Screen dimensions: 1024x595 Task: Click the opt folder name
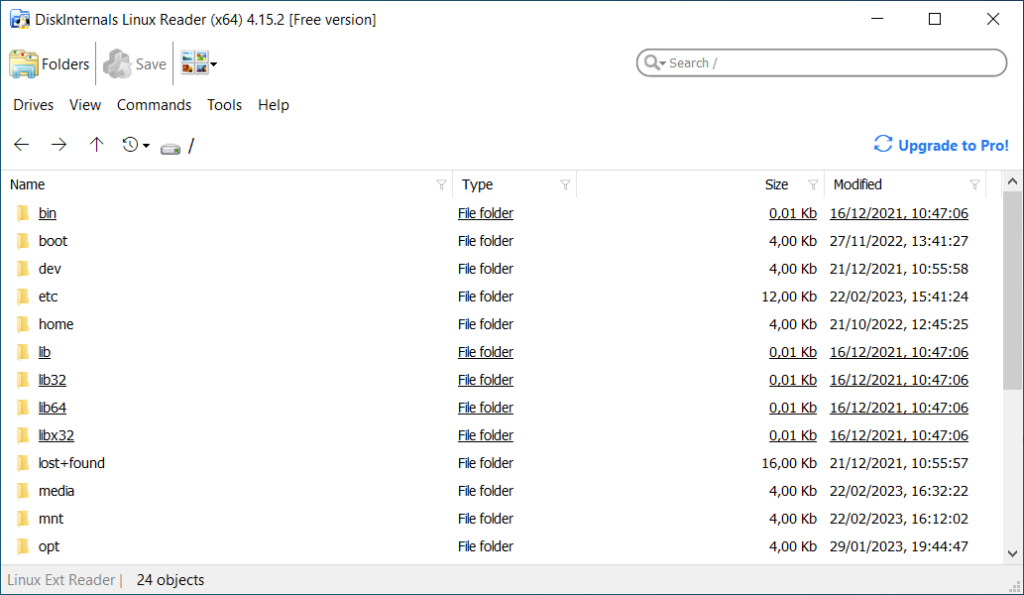pyautogui.click(x=49, y=547)
